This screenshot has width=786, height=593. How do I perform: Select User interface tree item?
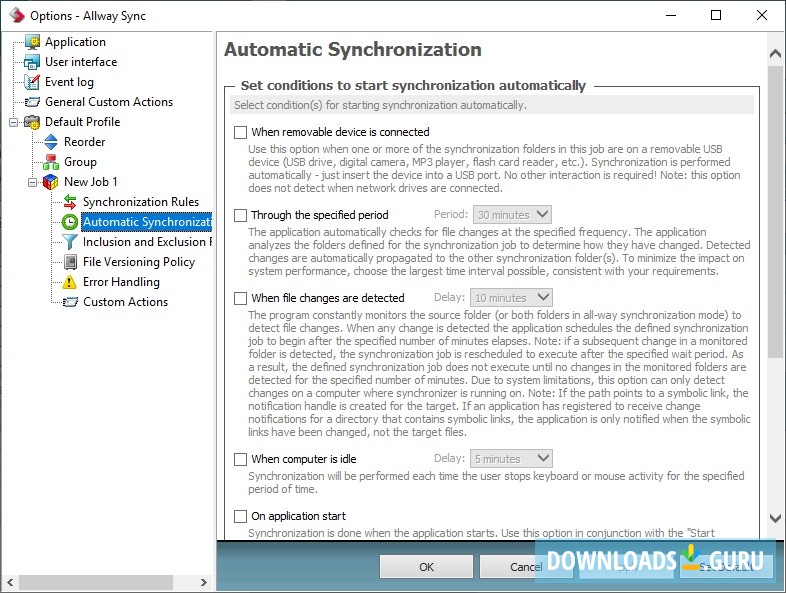81,62
